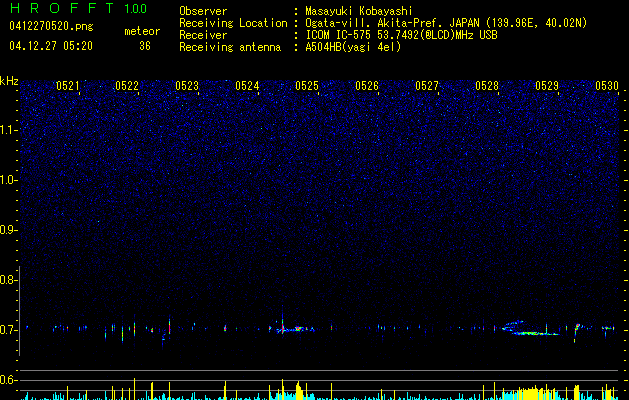Click the long curved meteor echo near 0529
This screenshot has height=400, width=629.
coord(530,328)
